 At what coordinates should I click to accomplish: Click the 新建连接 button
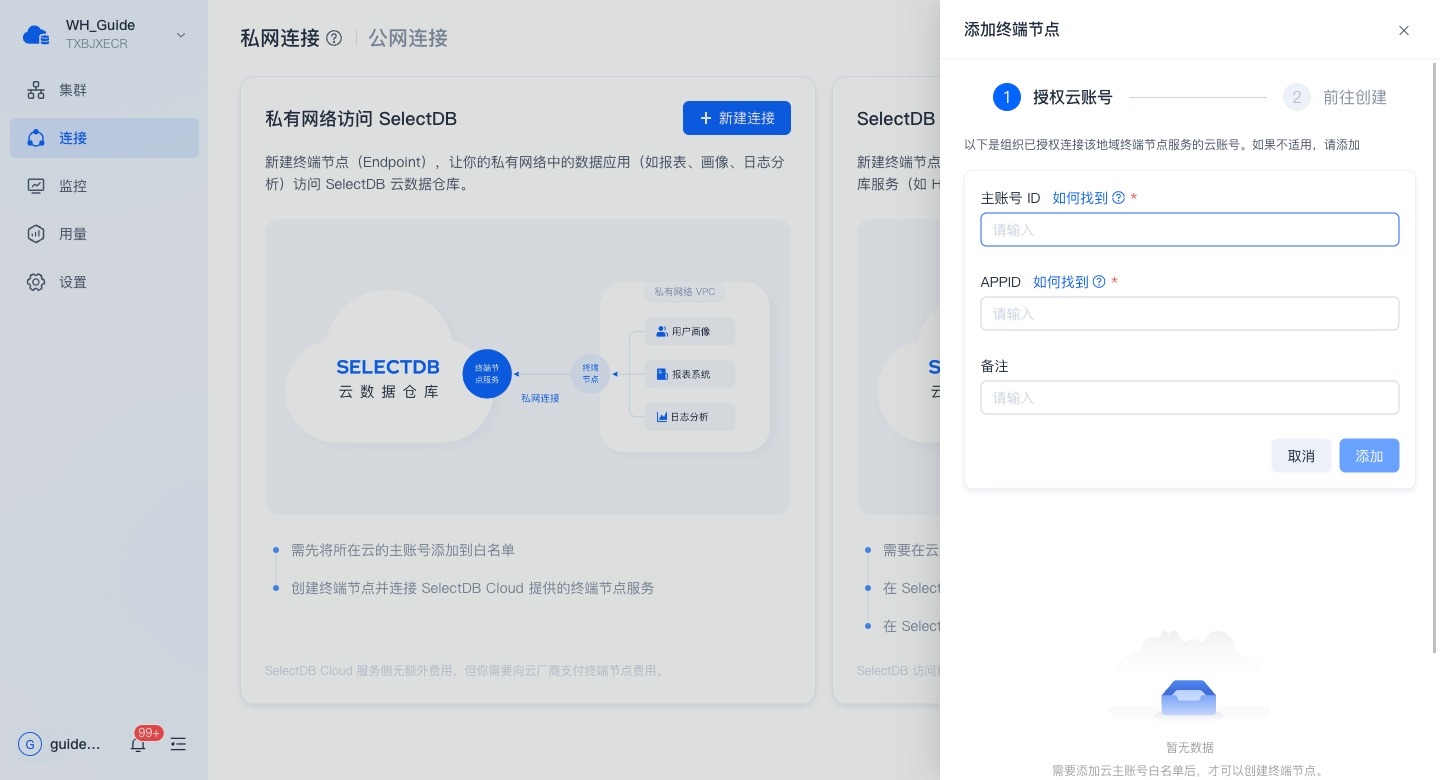coord(737,118)
